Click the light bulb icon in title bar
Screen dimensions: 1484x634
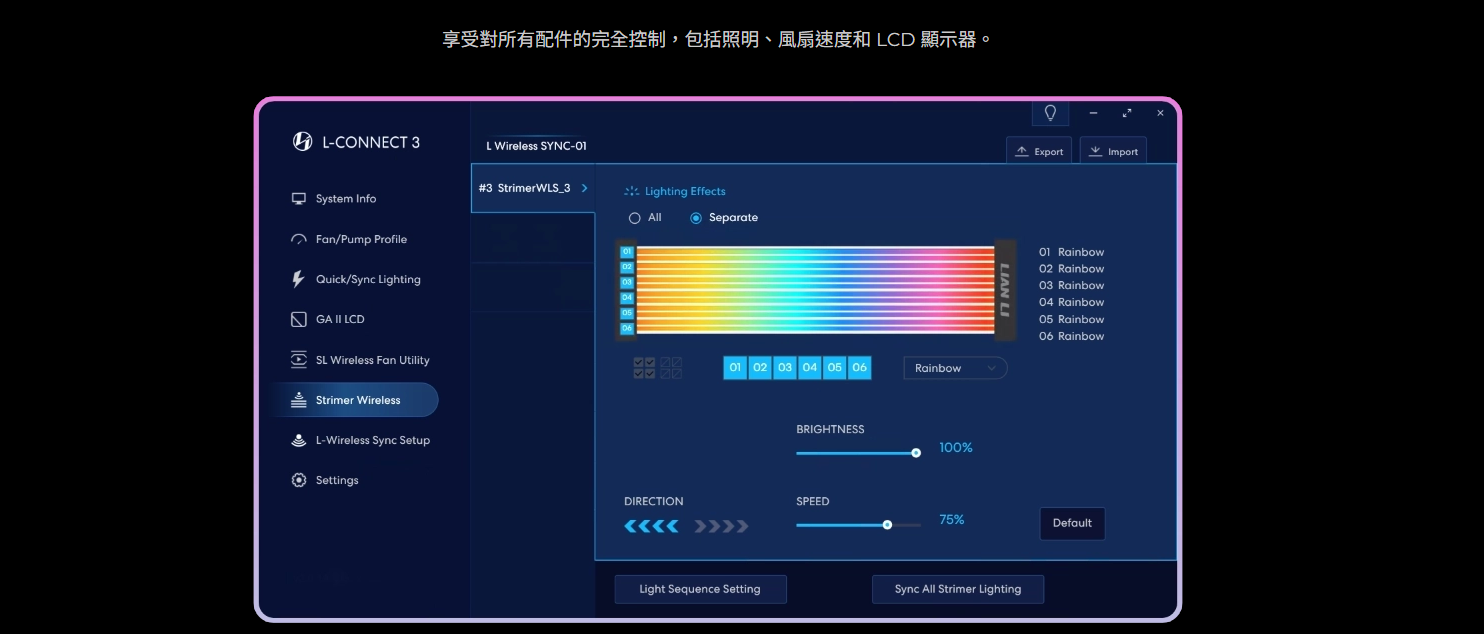pyautogui.click(x=1050, y=113)
